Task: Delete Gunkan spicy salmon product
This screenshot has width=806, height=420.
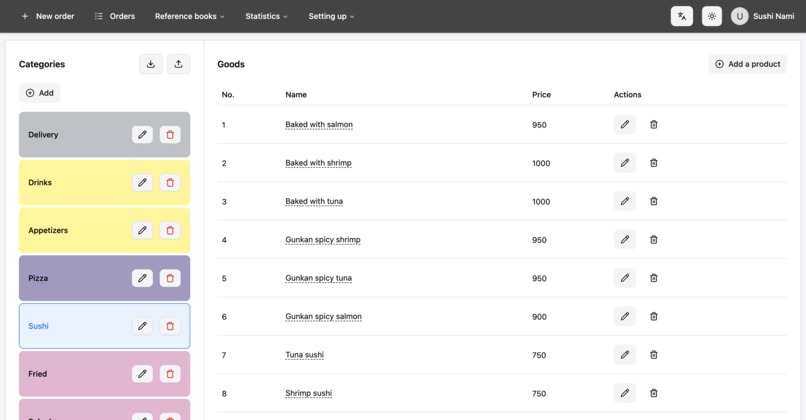Action: (x=654, y=316)
